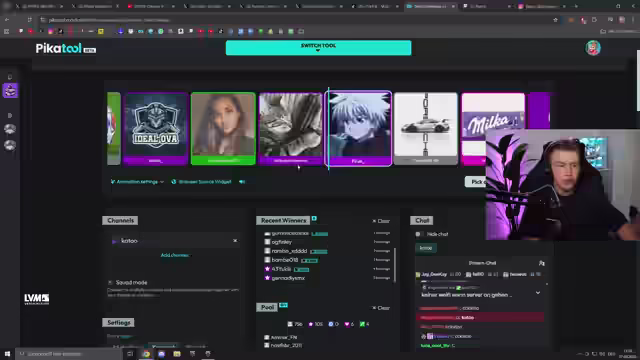Open the Browser Source Widget link
Viewport: 640px width, 360px height.
point(201,182)
